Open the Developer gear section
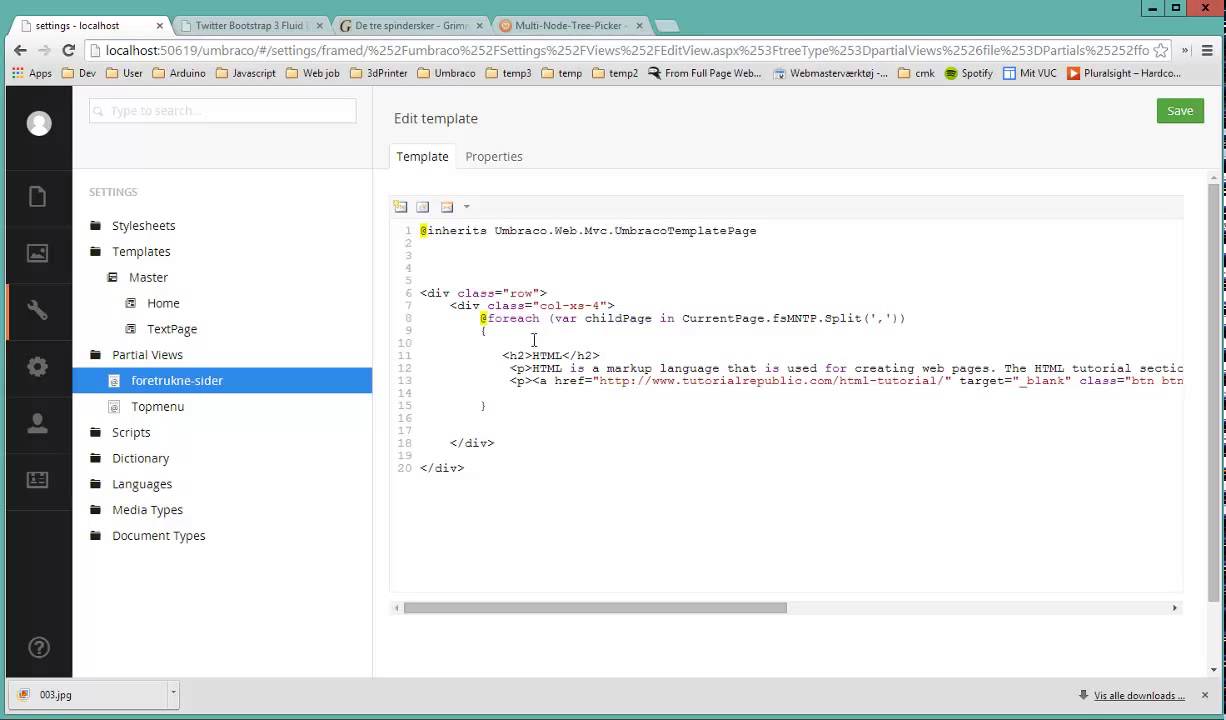Image resolution: width=1226 pixels, height=720 pixels. click(x=38, y=367)
